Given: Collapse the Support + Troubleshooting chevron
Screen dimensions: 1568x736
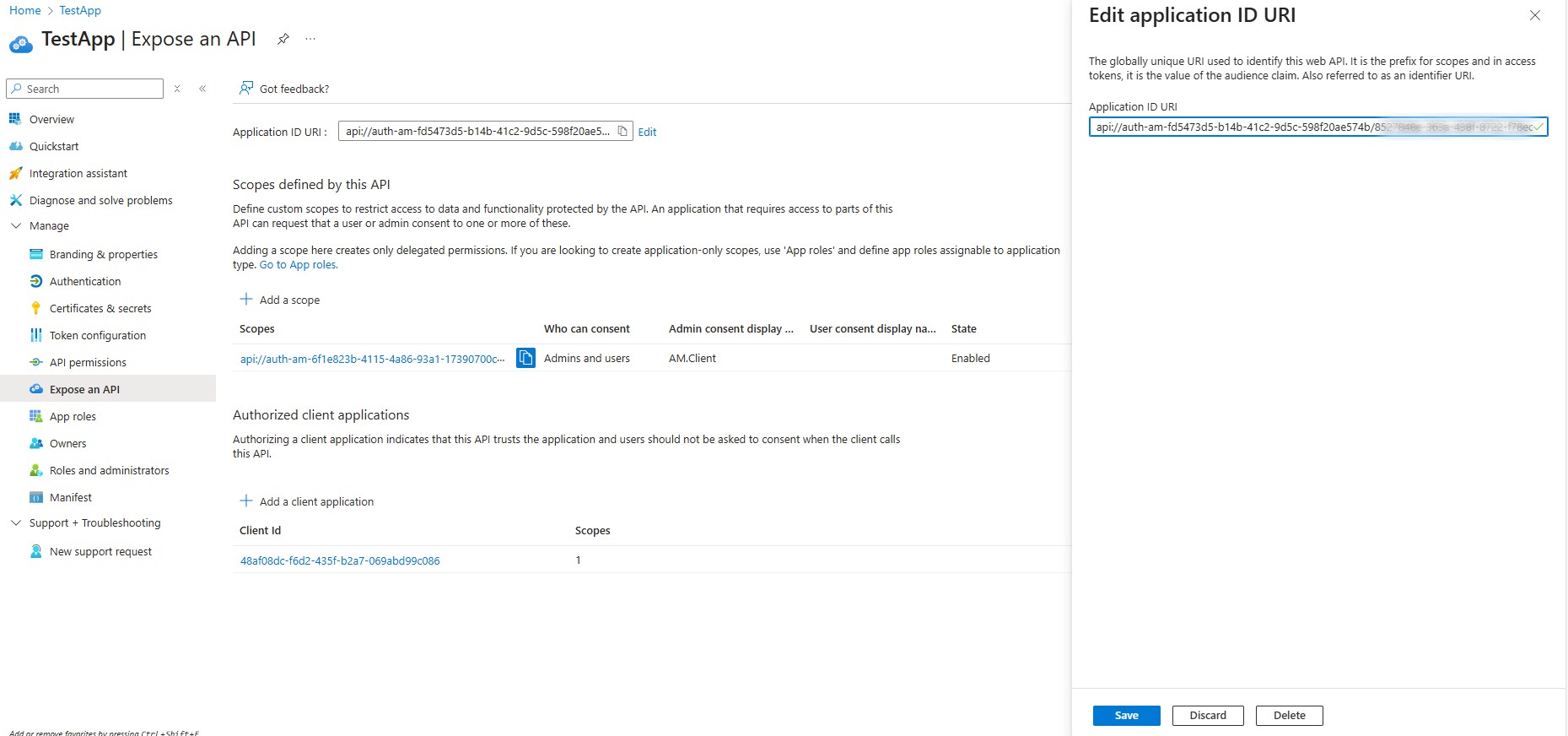Looking at the screenshot, I should point(15,522).
